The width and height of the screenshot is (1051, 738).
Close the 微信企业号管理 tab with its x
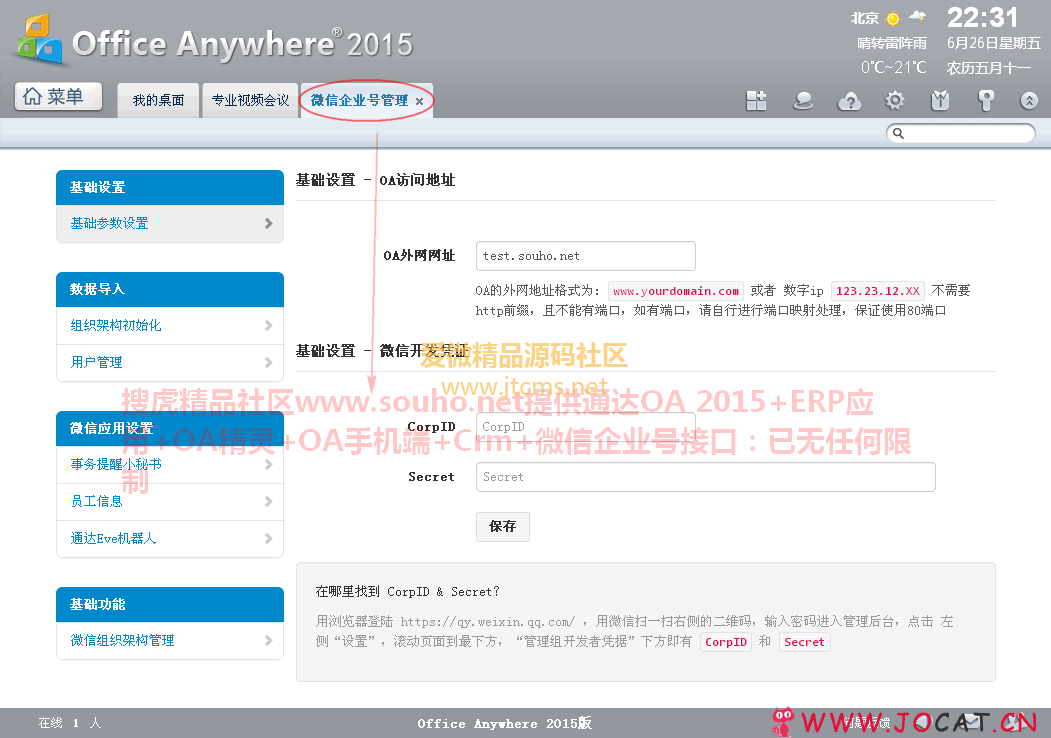[419, 101]
